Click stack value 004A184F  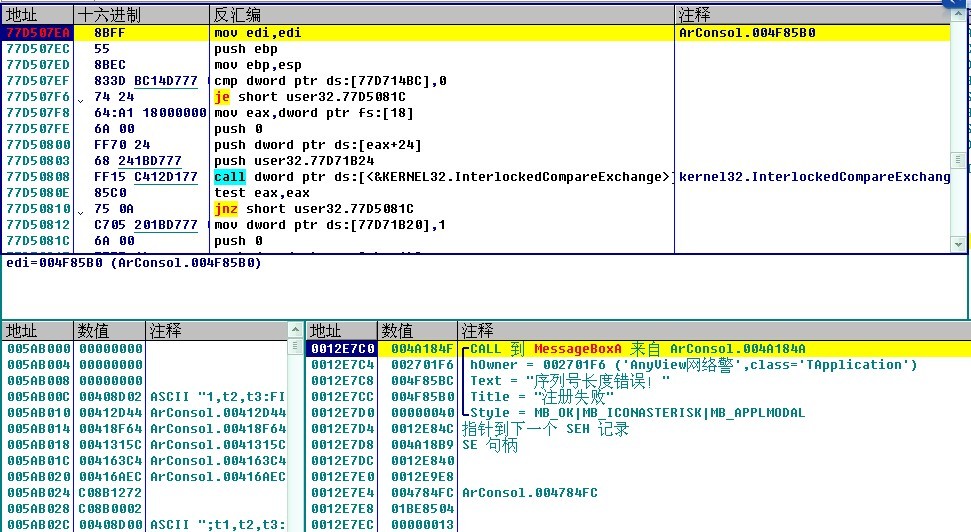[422, 349]
